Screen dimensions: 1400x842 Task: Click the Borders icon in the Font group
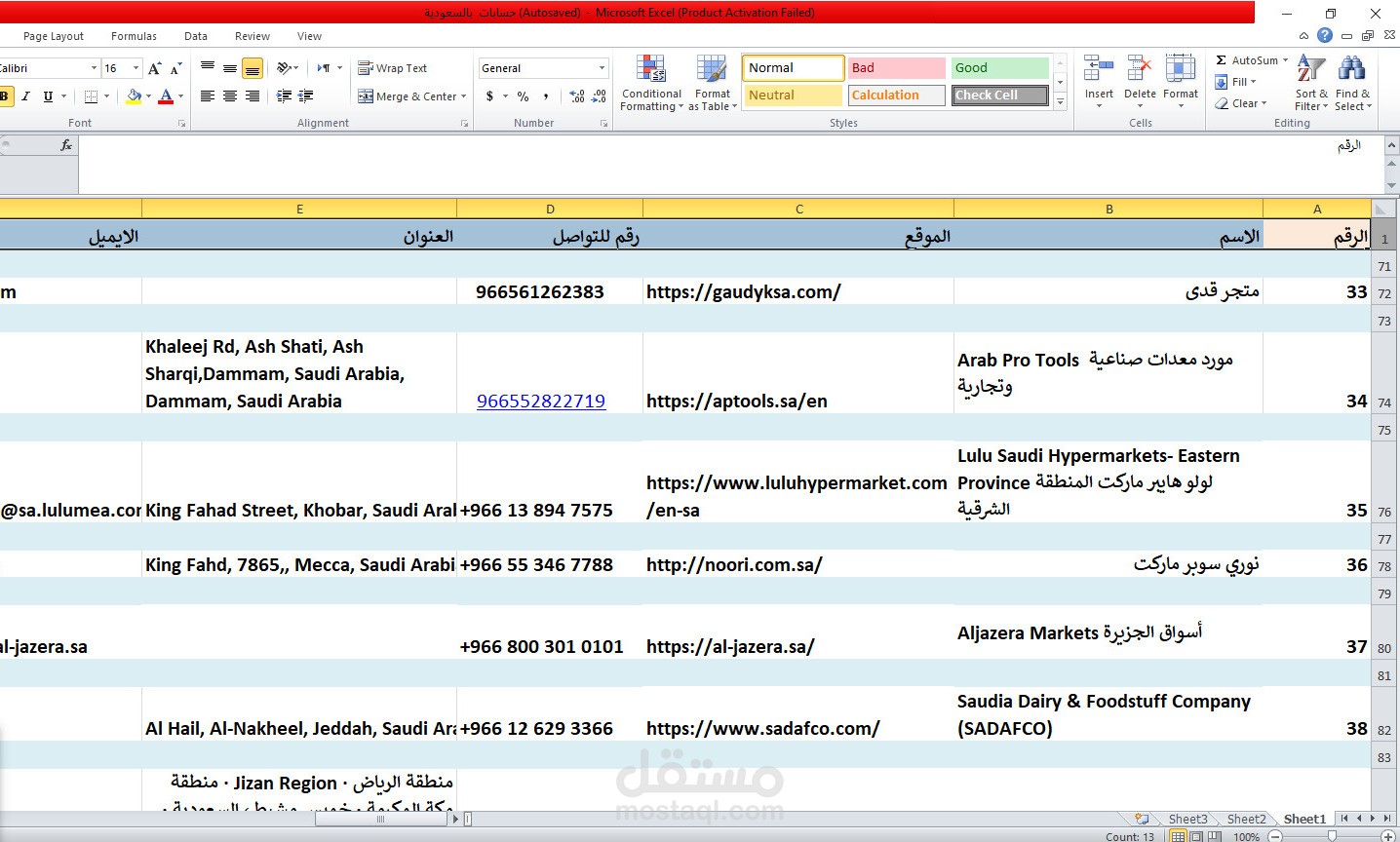[x=91, y=96]
